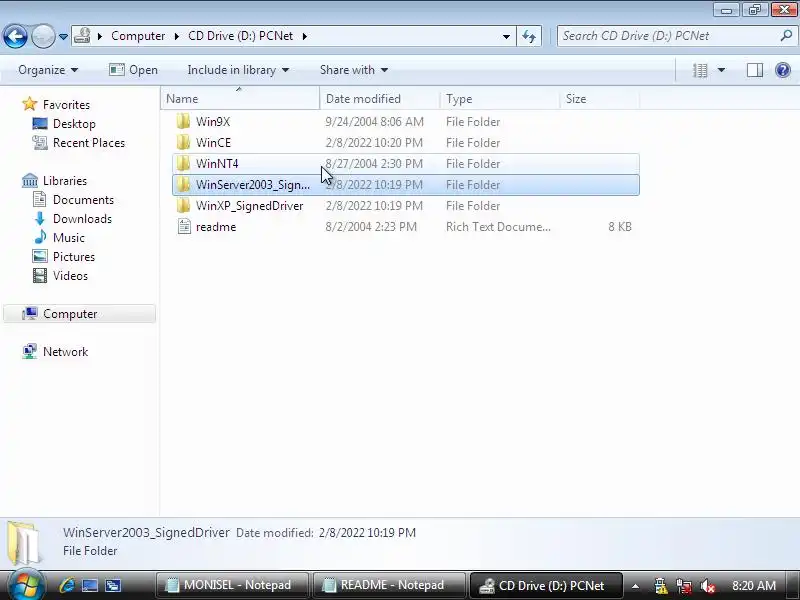Expand the arrow between Computer and CD Drive breadcrumbs
The height and width of the screenshot is (600, 800).
(177, 36)
